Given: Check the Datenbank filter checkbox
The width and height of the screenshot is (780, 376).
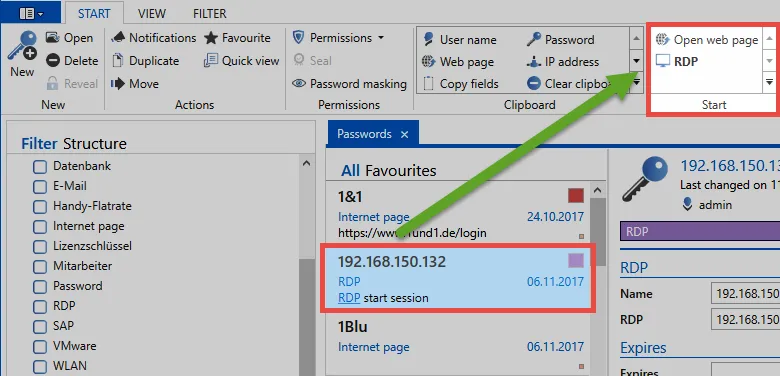Looking at the screenshot, I should coord(40,167).
